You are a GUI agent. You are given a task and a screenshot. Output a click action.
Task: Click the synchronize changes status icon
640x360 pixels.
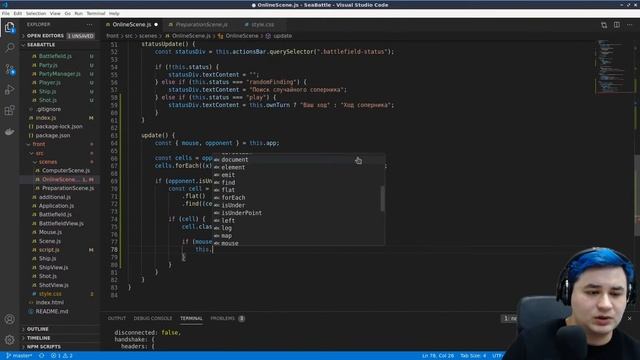pyautogui.click(x=42, y=356)
